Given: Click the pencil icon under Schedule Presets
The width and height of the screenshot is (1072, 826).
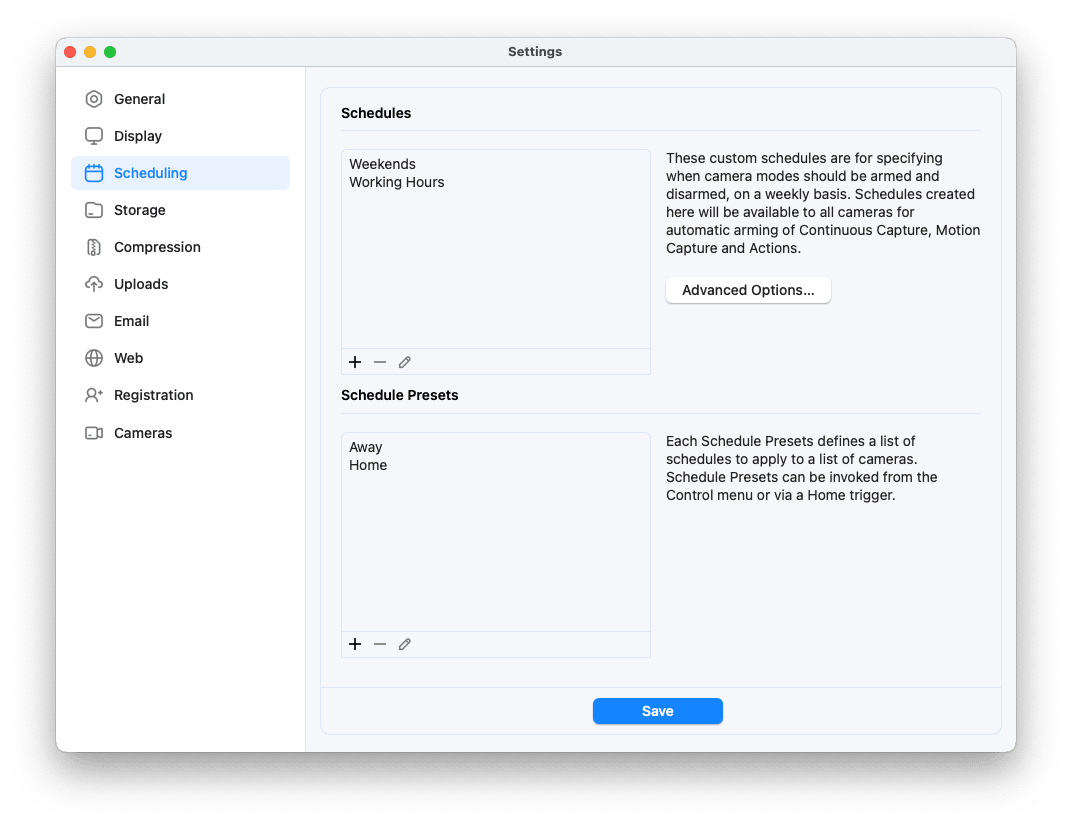Looking at the screenshot, I should [x=405, y=644].
